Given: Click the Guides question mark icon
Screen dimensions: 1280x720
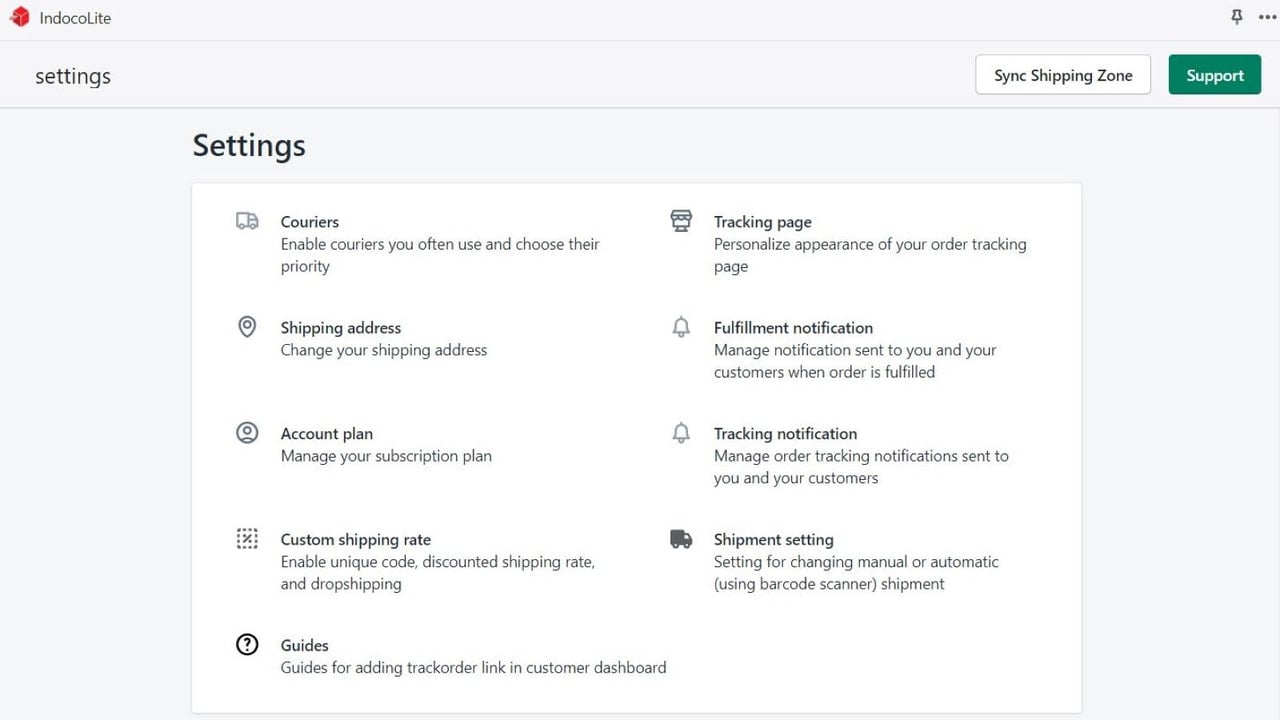Looking at the screenshot, I should click(247, 645).
